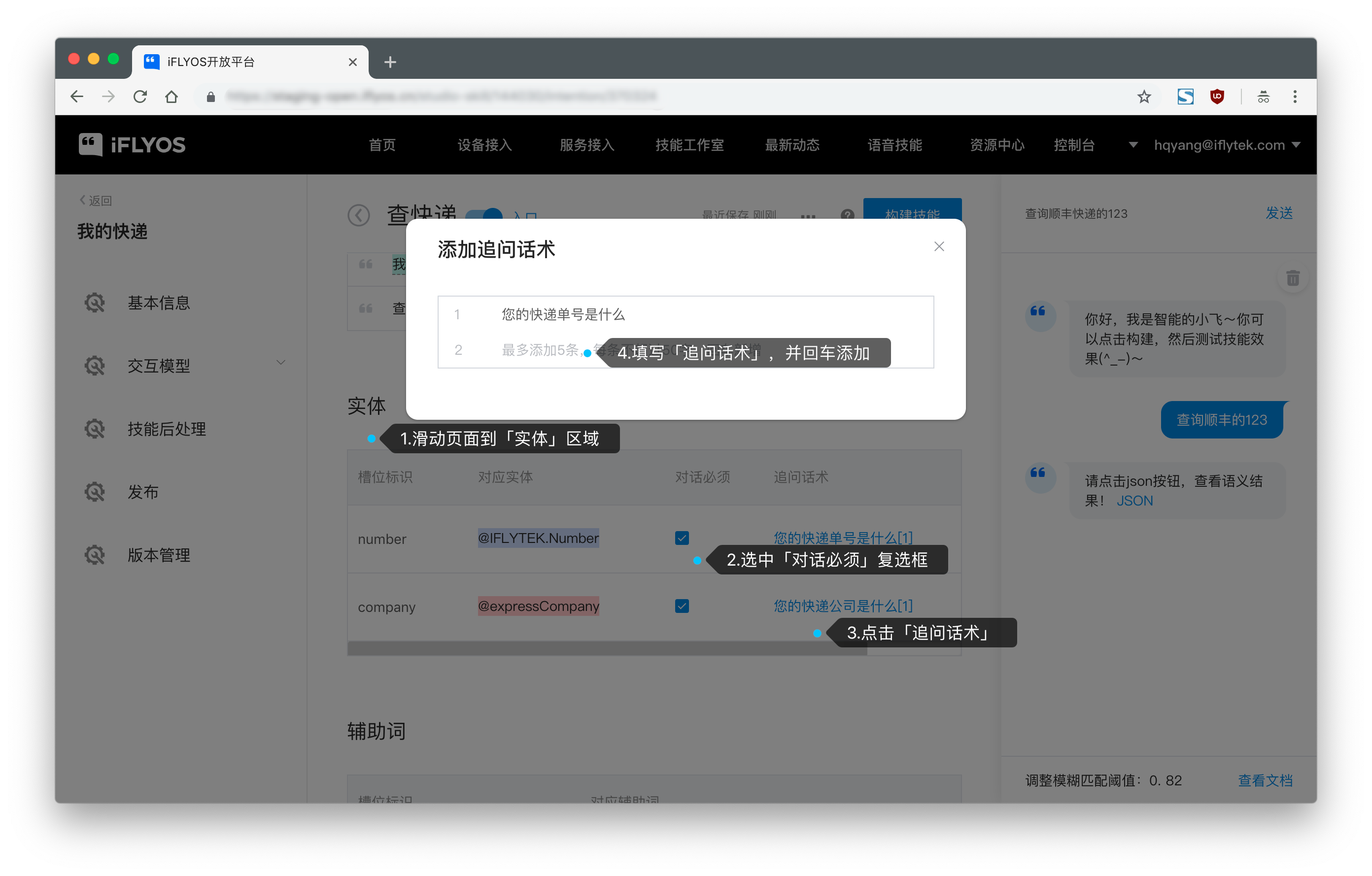Open 技能工作室 in the navigation bar

689,145
